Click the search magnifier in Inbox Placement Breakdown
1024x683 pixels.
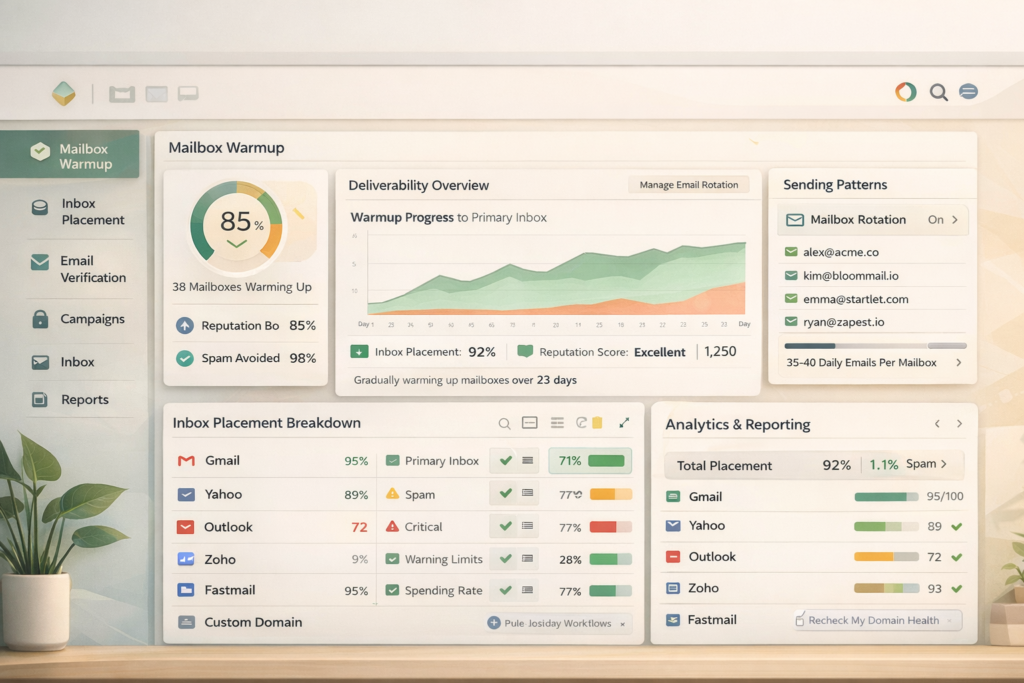point(504,423)
